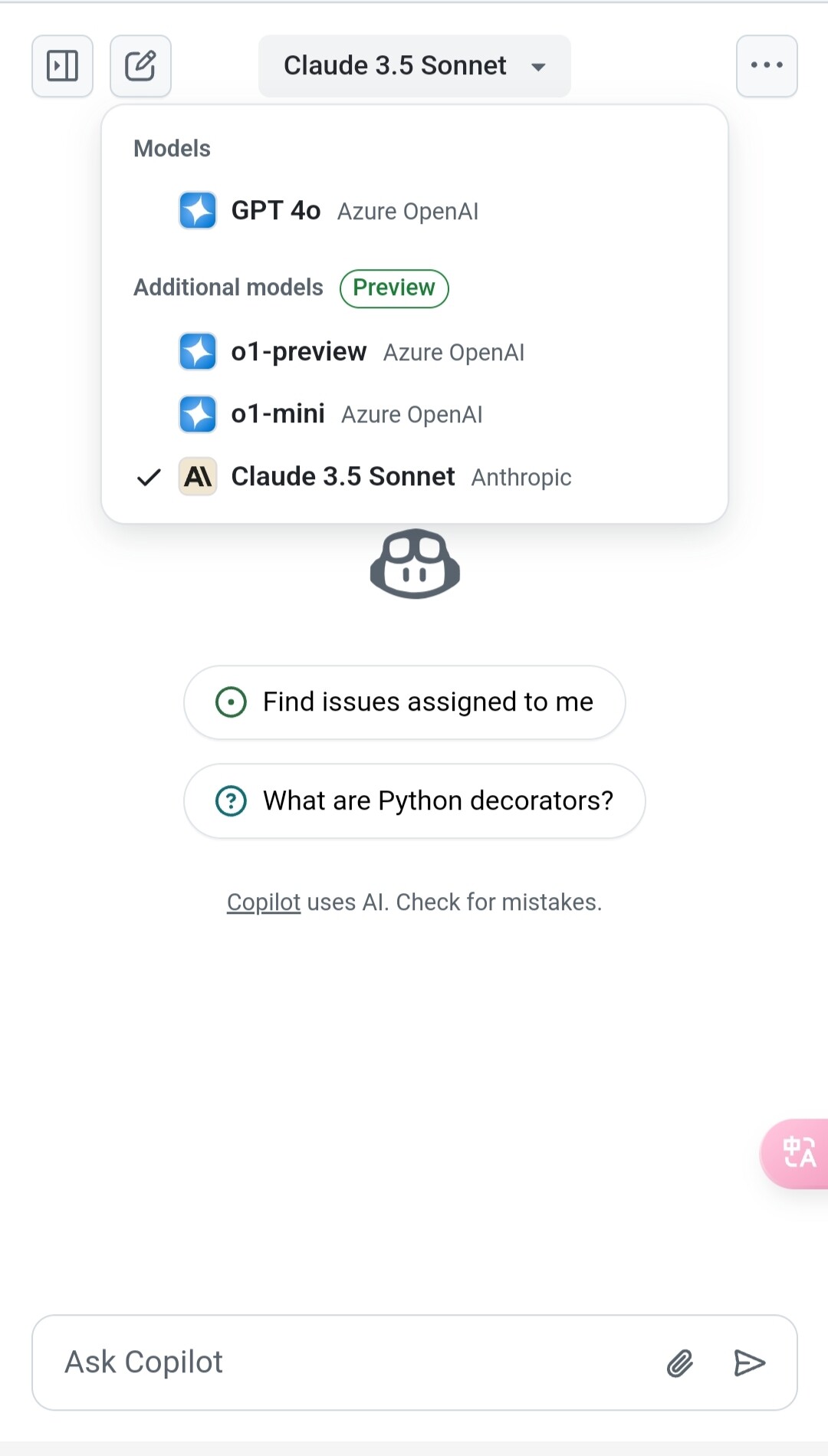Click the circle icon in Find issues suggestion

[x=231, y=702]
